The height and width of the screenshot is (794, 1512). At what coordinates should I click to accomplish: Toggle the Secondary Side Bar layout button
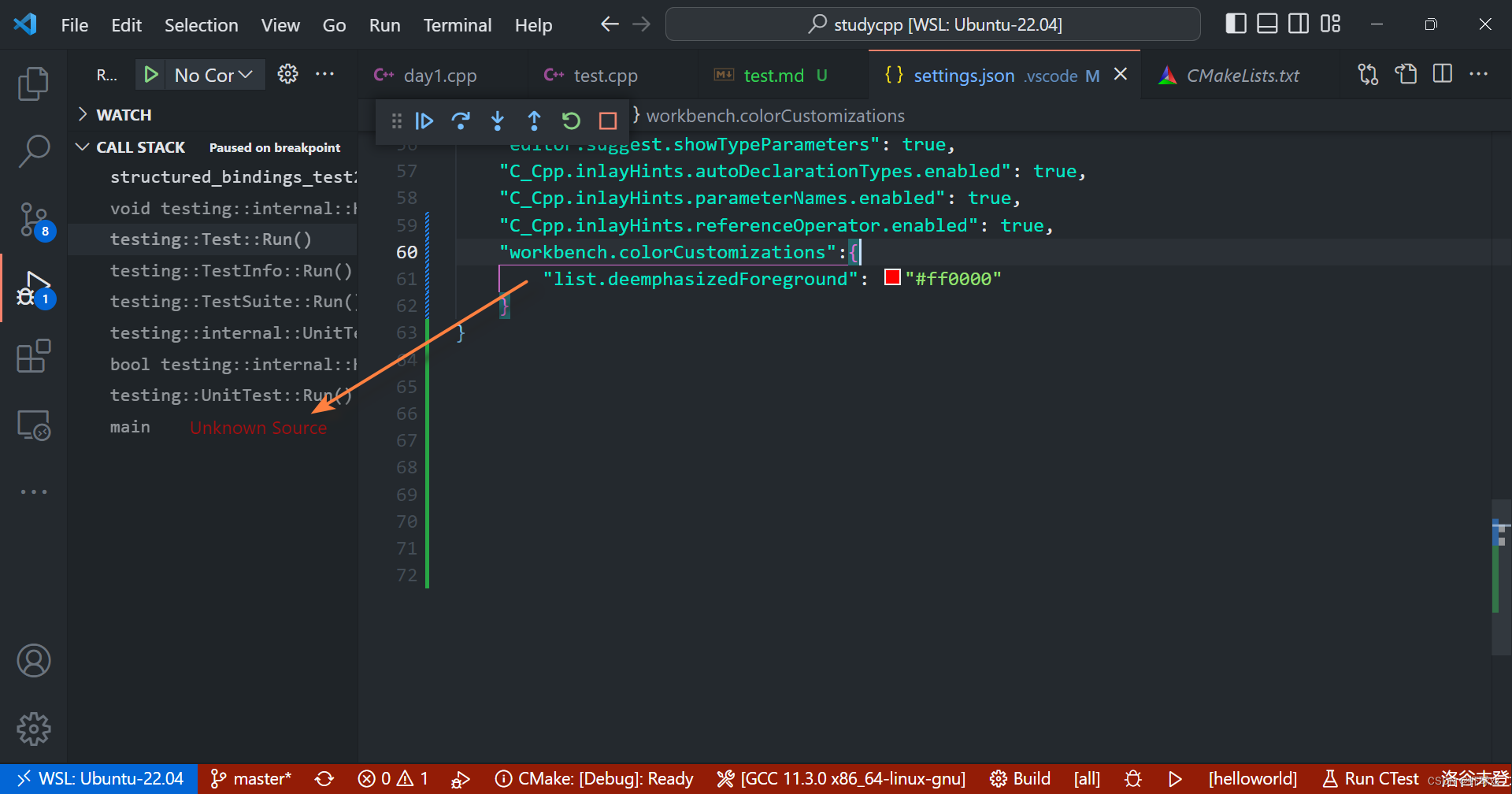tap(1299, 24)
